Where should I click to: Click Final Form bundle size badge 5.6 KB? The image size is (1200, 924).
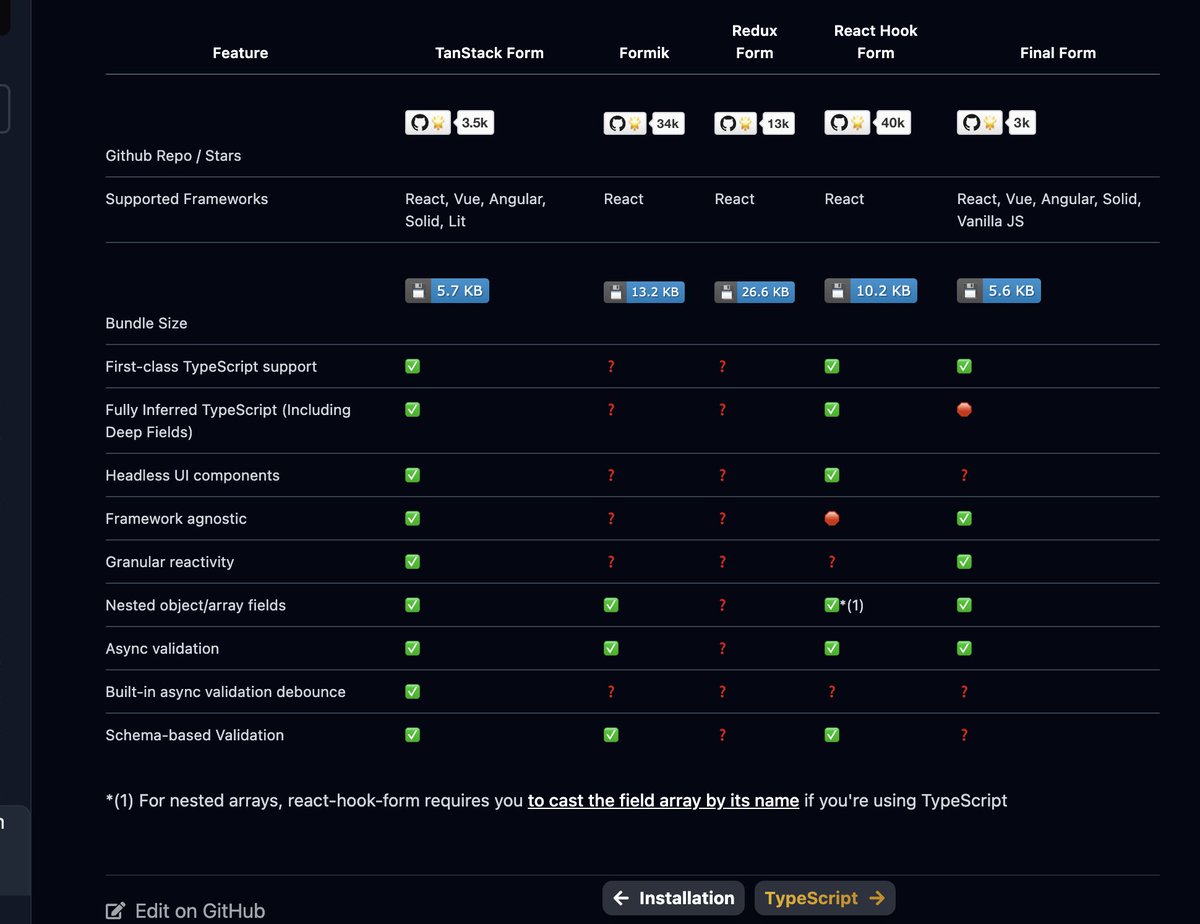999,291
